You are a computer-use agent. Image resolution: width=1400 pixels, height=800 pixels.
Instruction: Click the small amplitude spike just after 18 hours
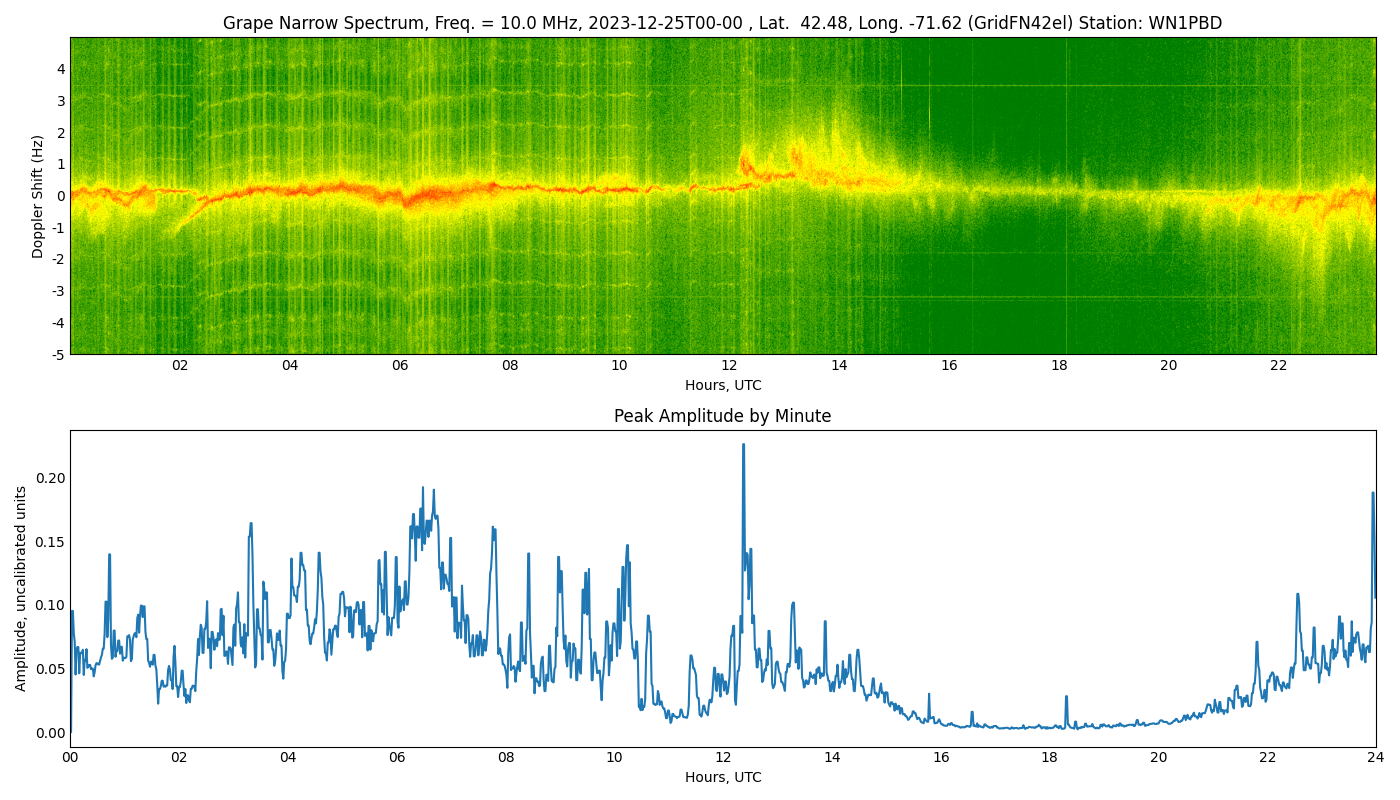1066,698
